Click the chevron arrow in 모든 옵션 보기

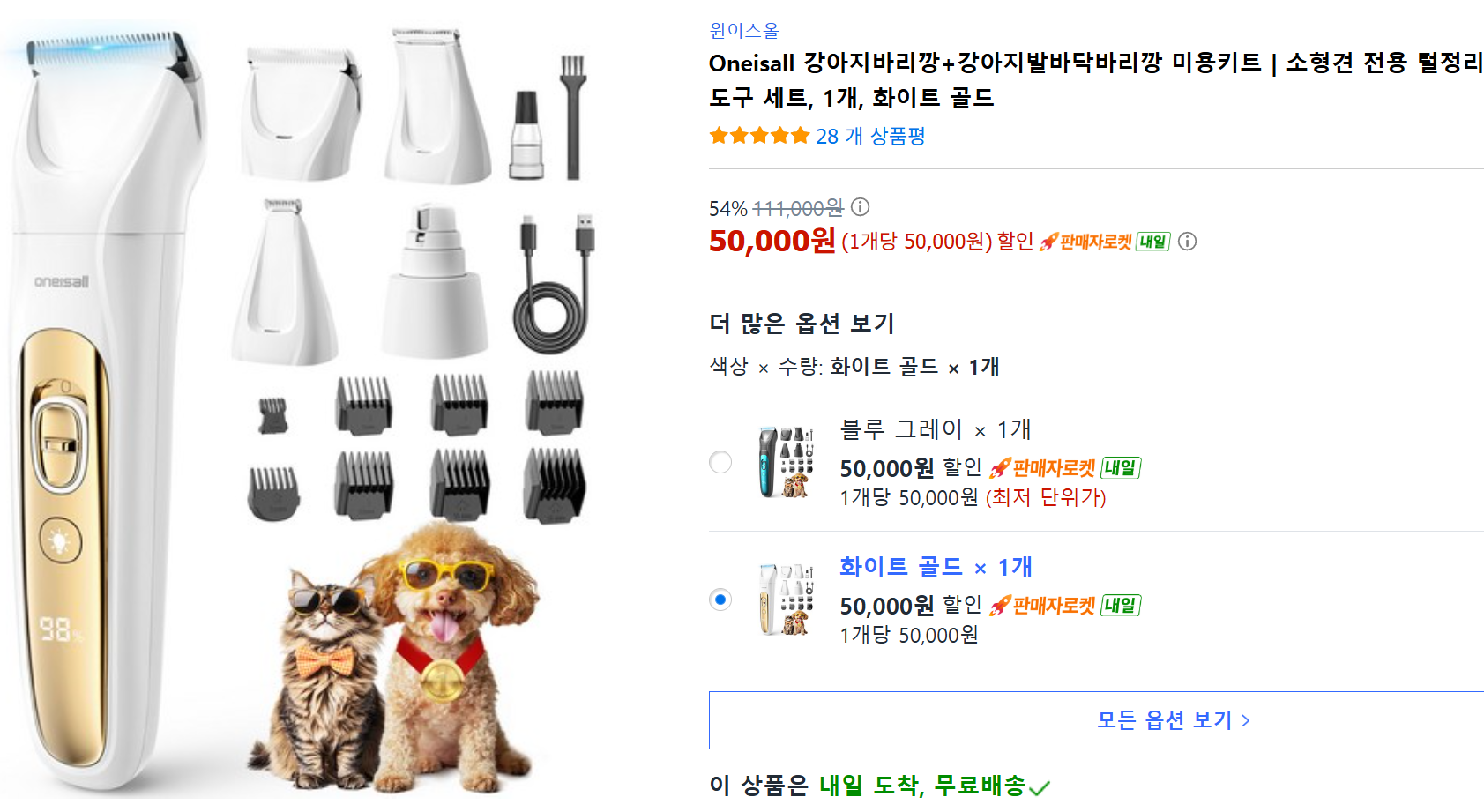pos(1246,721)
